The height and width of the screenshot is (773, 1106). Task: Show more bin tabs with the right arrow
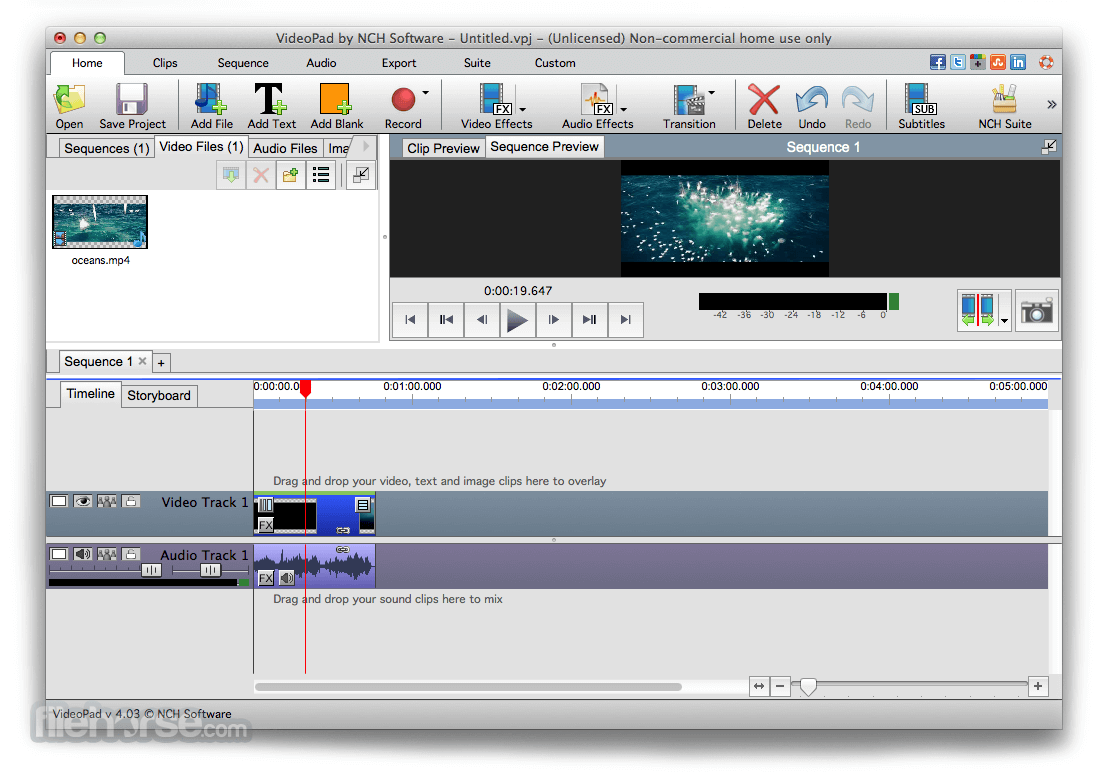(366, 146)
